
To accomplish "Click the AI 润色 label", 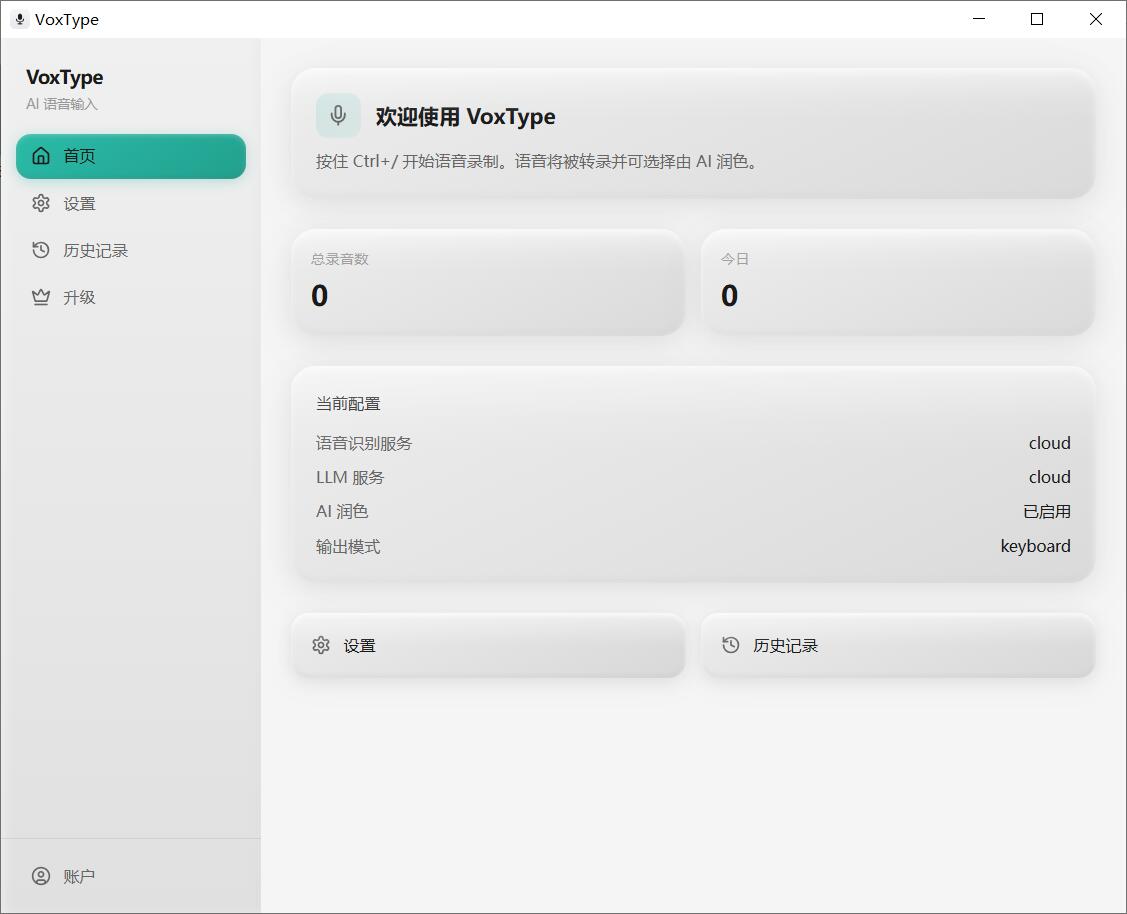I will tap(342, 512).
